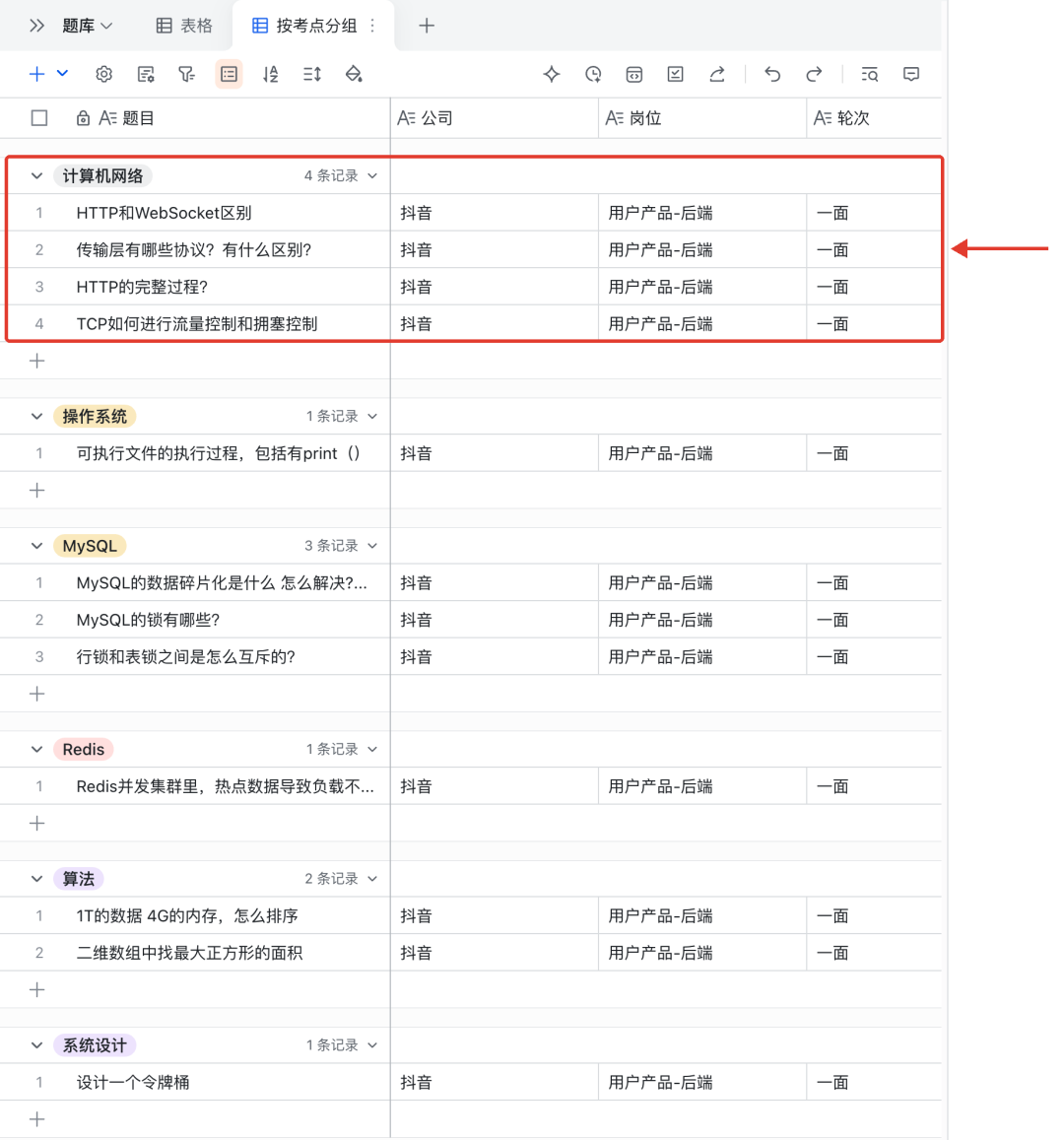Viewport: 1064px width, 1140px height.
Task: Add a new view with plus tab
Action: 427,27
